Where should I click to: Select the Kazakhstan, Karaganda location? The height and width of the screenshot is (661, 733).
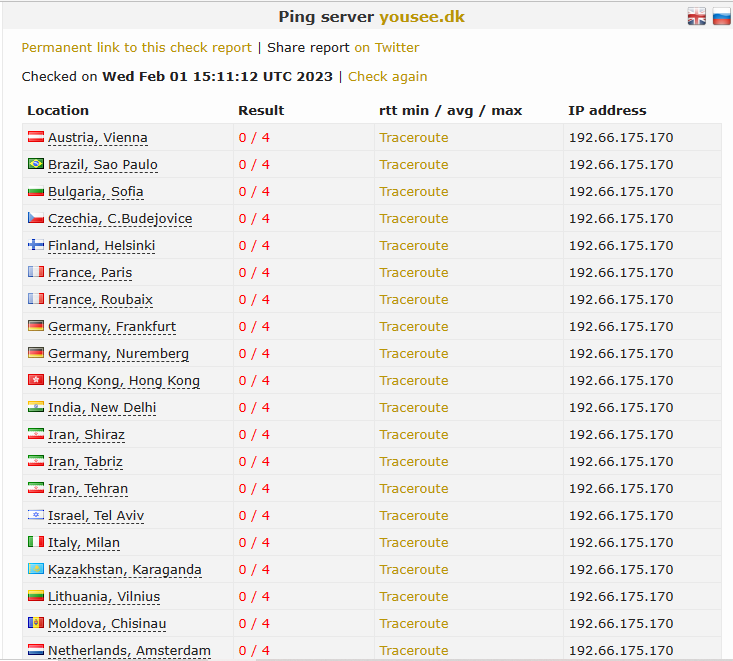pos(125,570)
